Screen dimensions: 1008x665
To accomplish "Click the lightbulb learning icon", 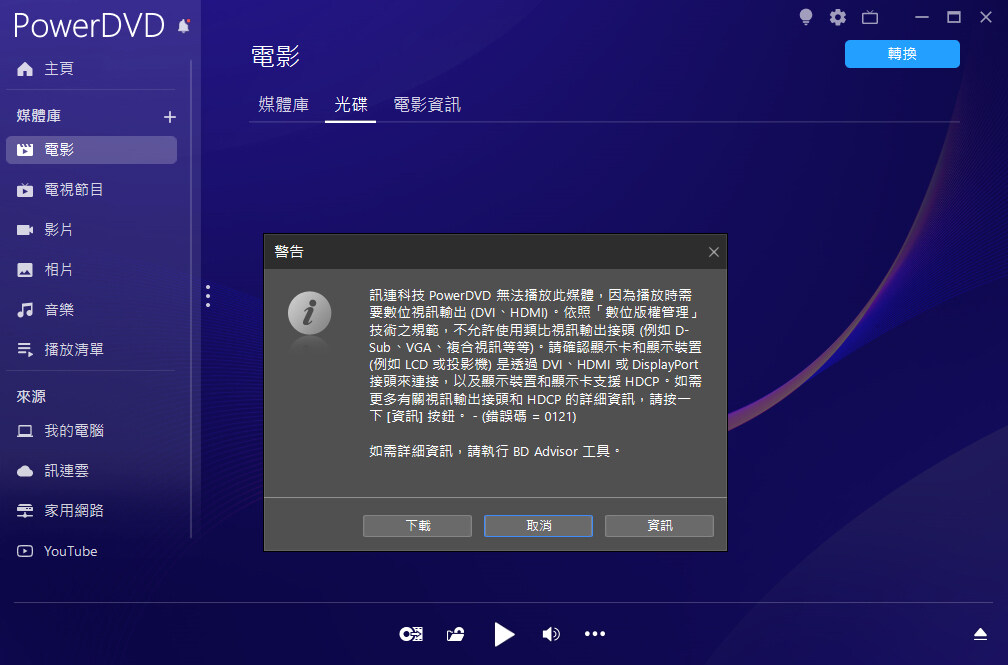I will pyautogui.click(x=805, y=17).
